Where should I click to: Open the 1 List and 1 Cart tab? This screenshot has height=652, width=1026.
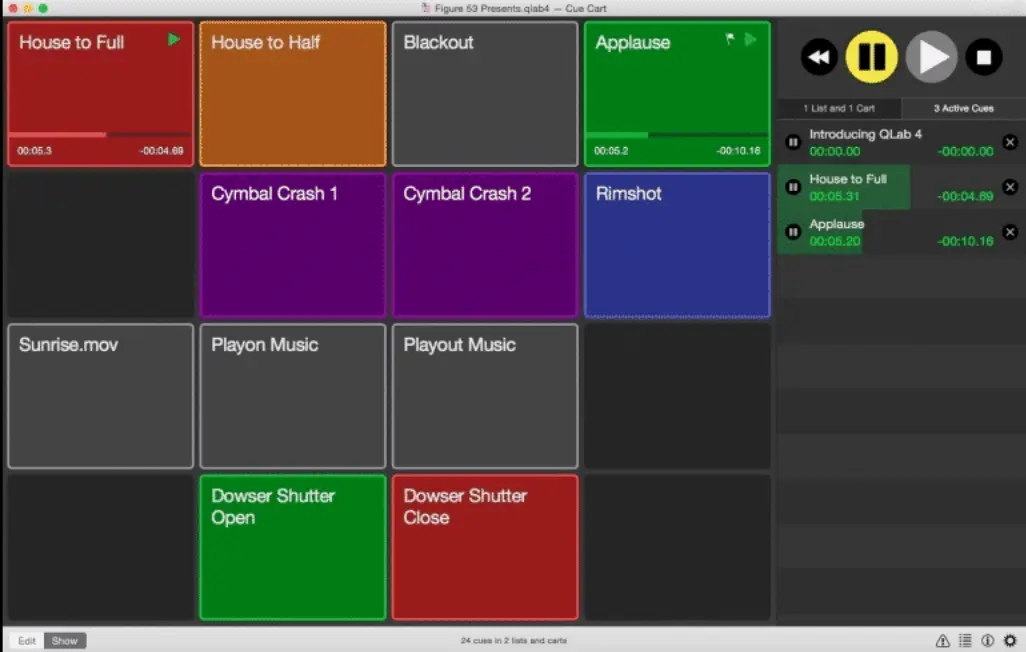839,108
